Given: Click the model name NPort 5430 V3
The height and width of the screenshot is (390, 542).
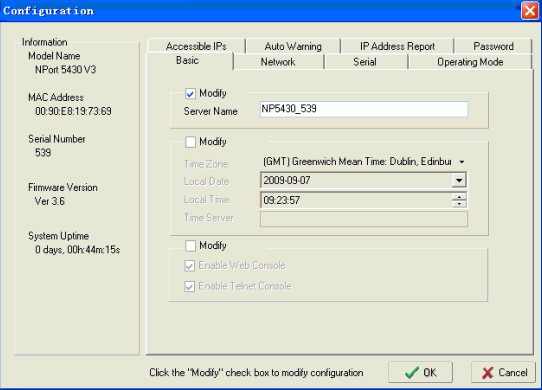Looking at the screenshot, I should coord(66,70).
